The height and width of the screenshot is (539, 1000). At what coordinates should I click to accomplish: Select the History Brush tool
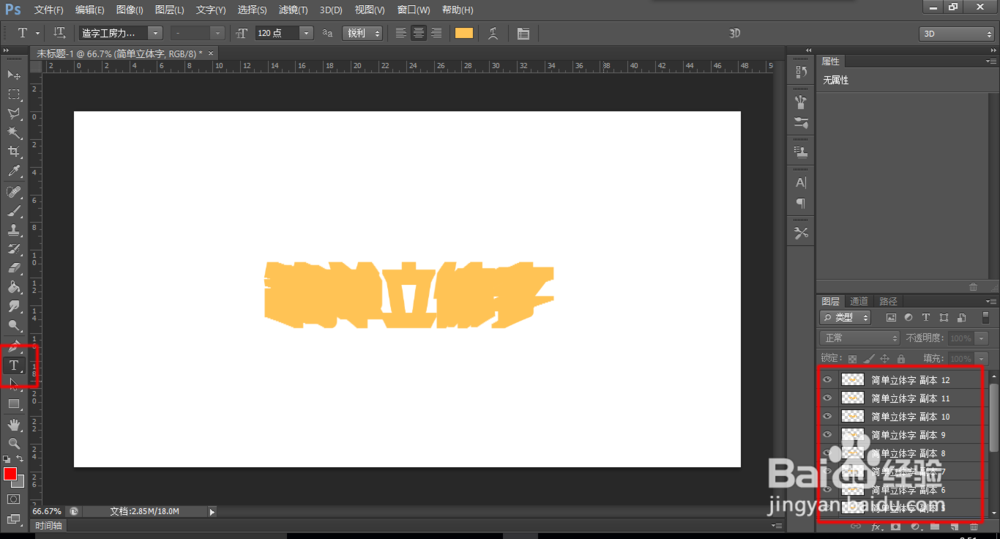pos(13,249)
